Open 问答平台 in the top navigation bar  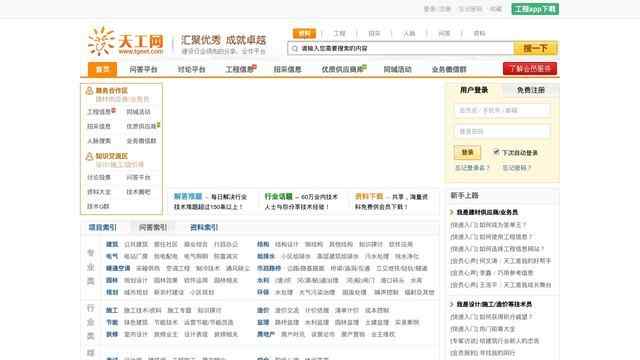143,70
